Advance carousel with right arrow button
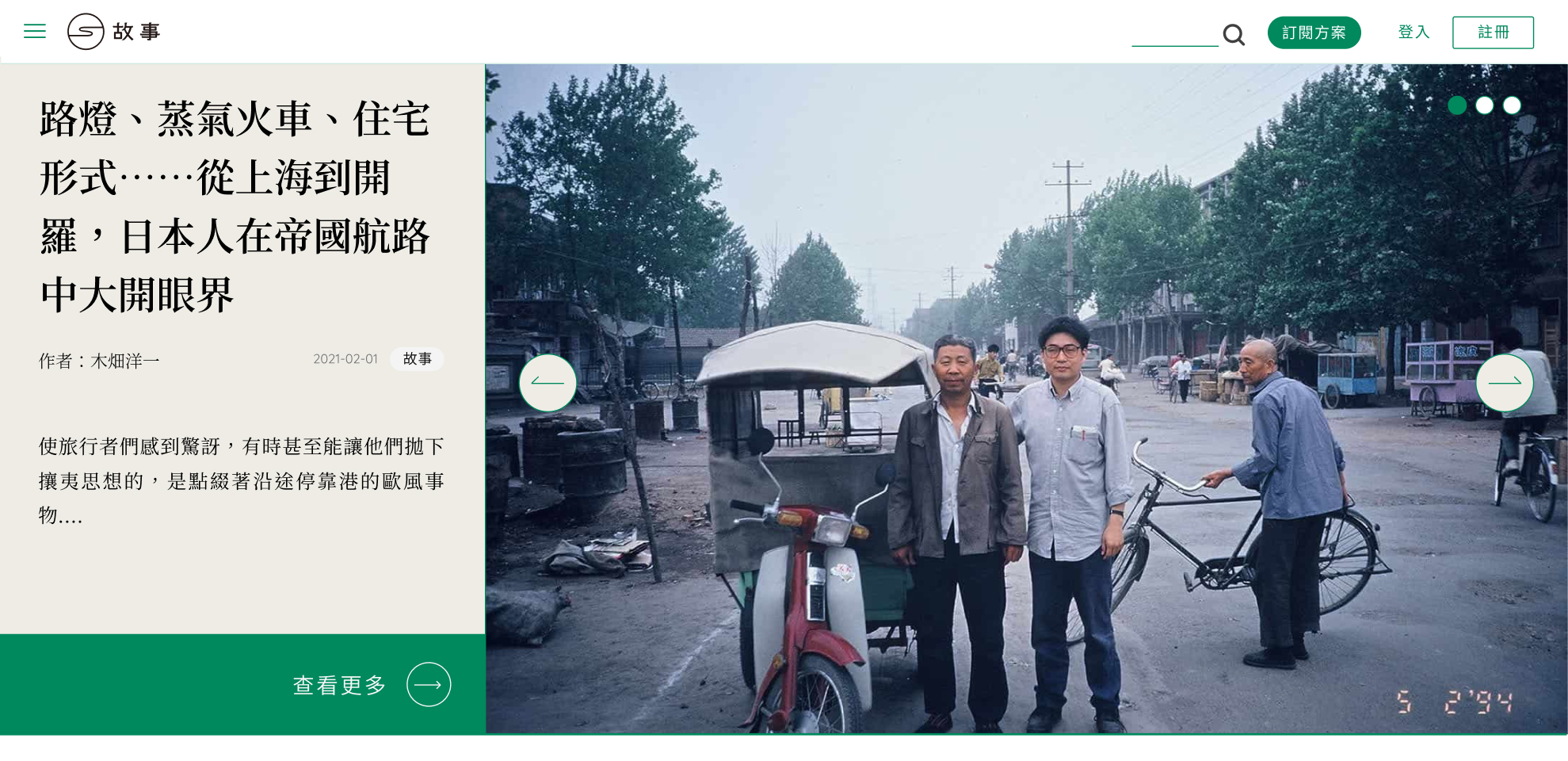The image size is (1568, 761). (1505, 383)
